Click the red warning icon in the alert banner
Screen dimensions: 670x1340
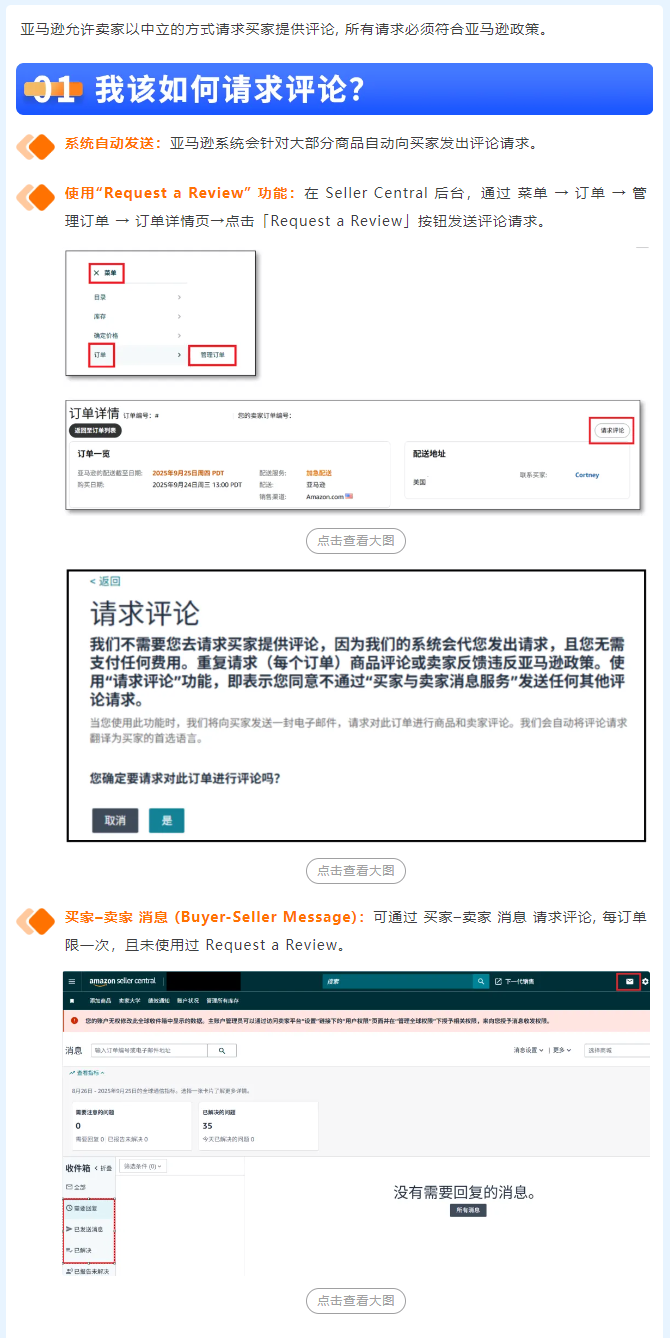(x=75, y=1021)
